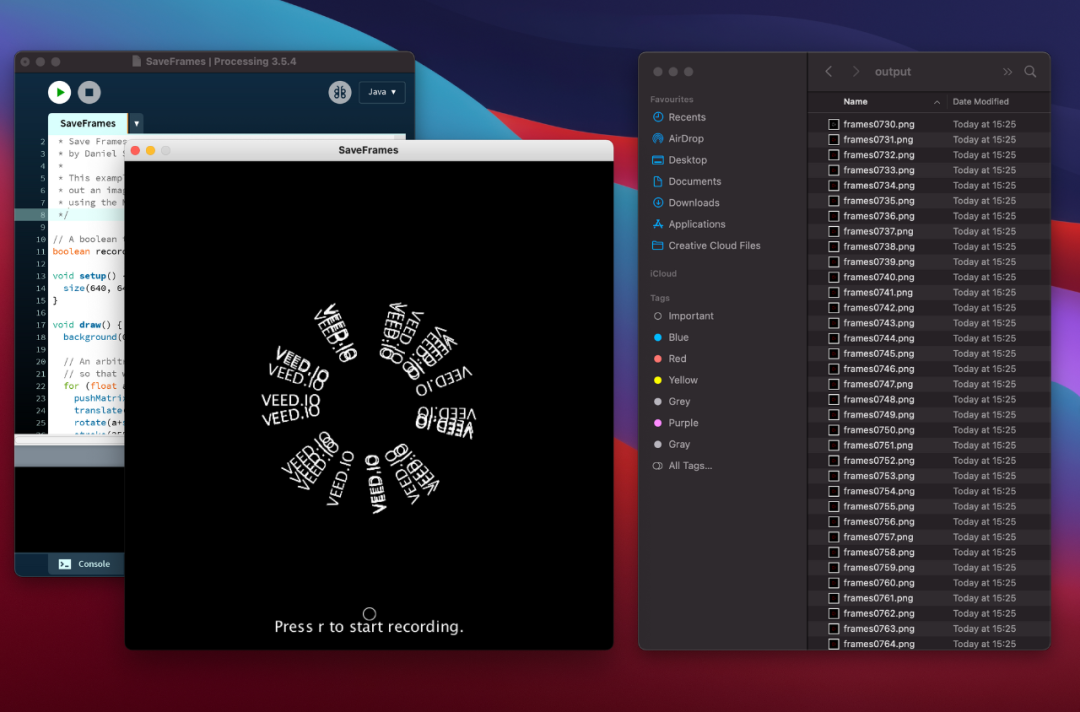The height and width of the screenshot is (712, 1080).
Task: Toggle the Debugger butterfly icon
Action: tap(340, 92)
